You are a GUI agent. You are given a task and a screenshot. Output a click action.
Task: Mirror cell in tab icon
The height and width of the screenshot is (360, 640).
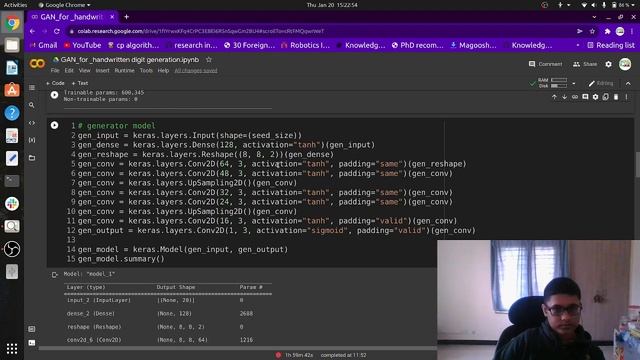tap(606, 97)
